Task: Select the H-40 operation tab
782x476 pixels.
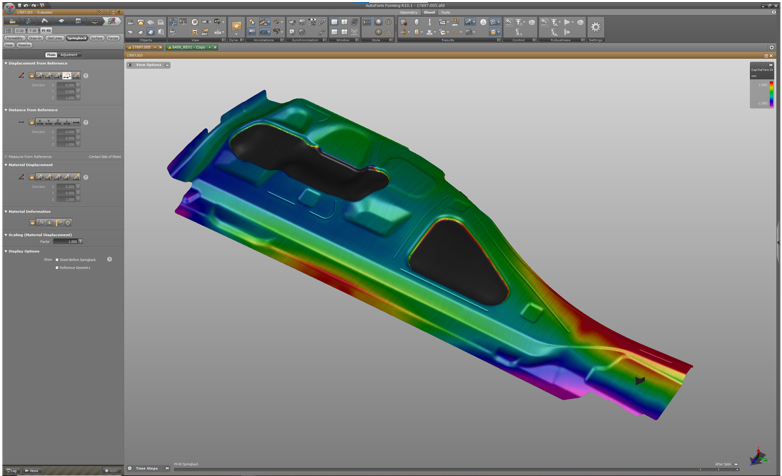Action: pyautogui.click(x=46, y=30)
